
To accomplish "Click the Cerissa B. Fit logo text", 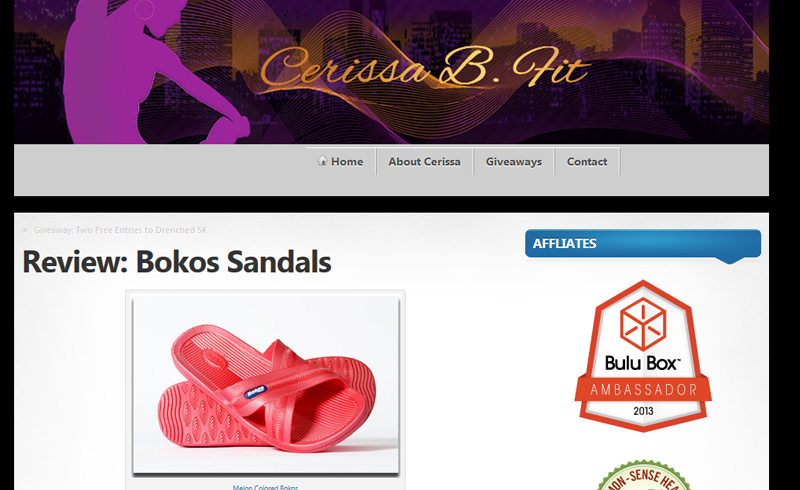I will pos(424,67).
